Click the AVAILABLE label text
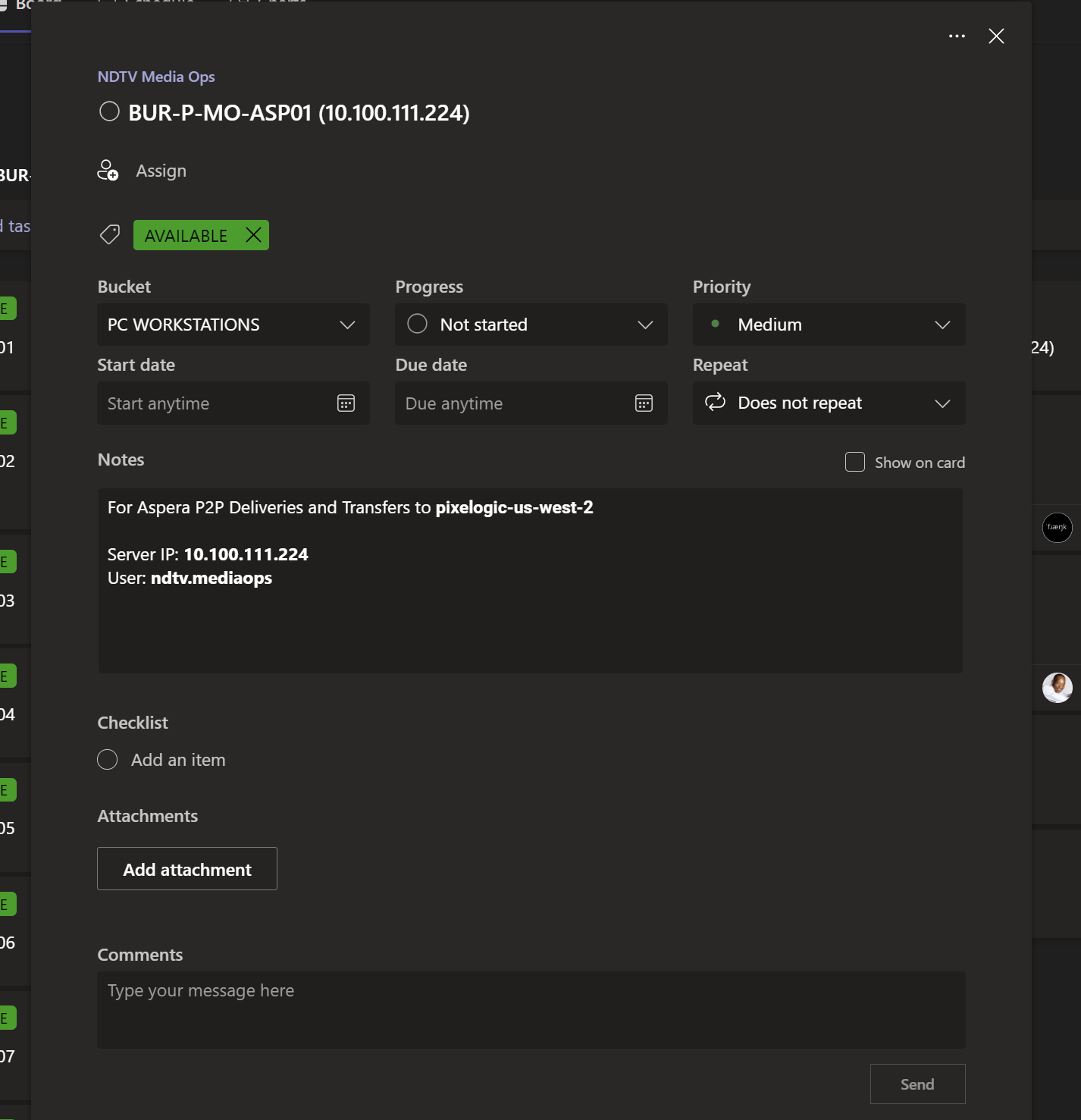This screenshot has height=1120, width=1081. (x=186, y=236)
